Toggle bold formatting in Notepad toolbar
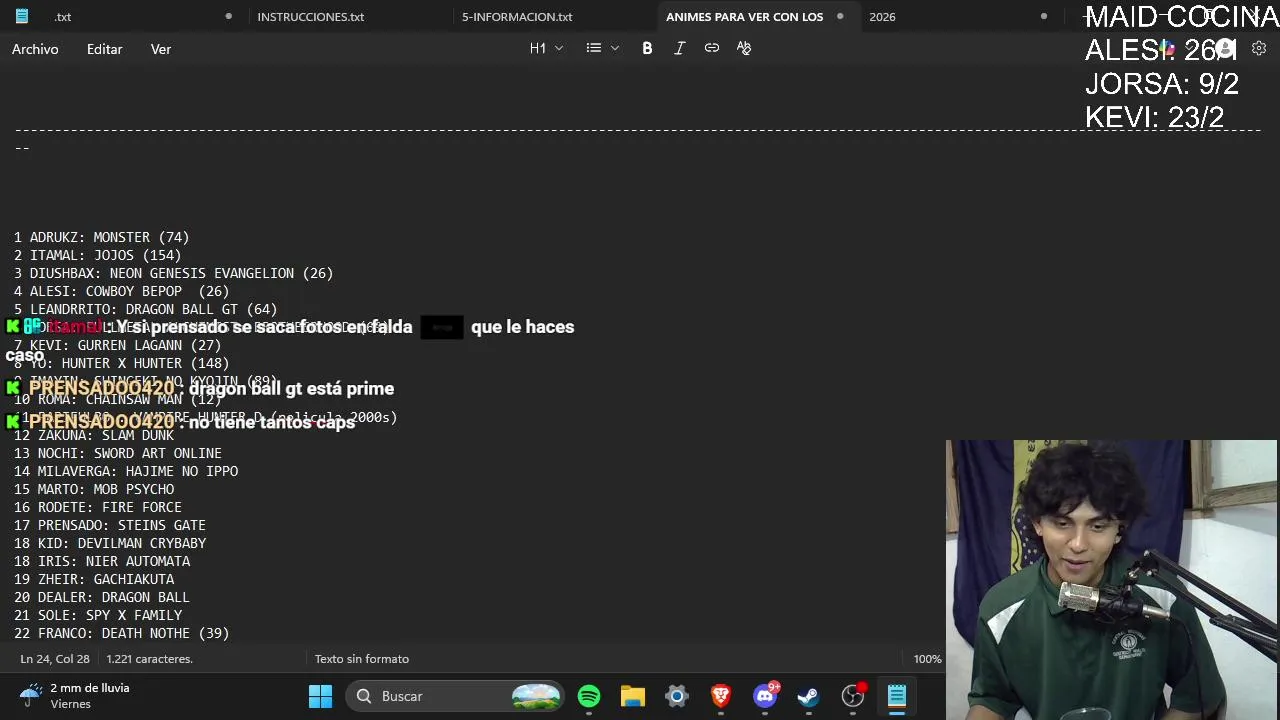 click(x=647, y=48)
